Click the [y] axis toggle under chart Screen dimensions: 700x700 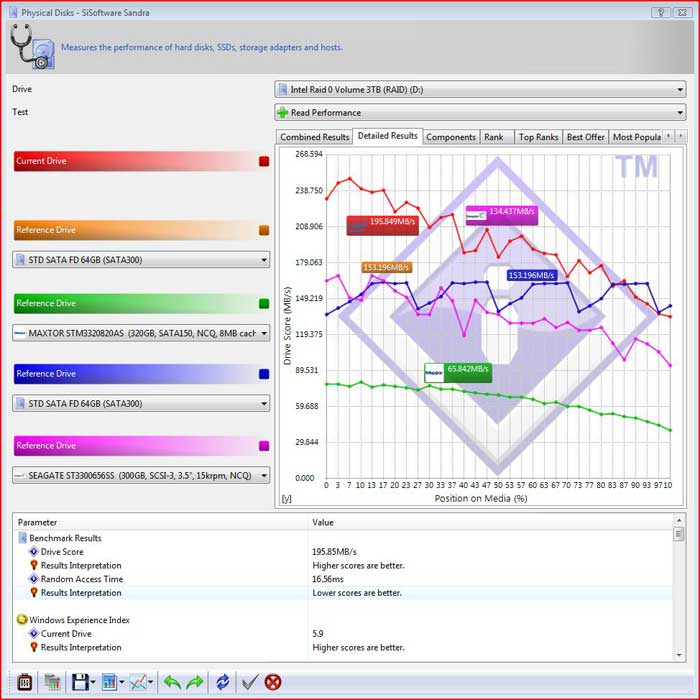click(287, 499)
